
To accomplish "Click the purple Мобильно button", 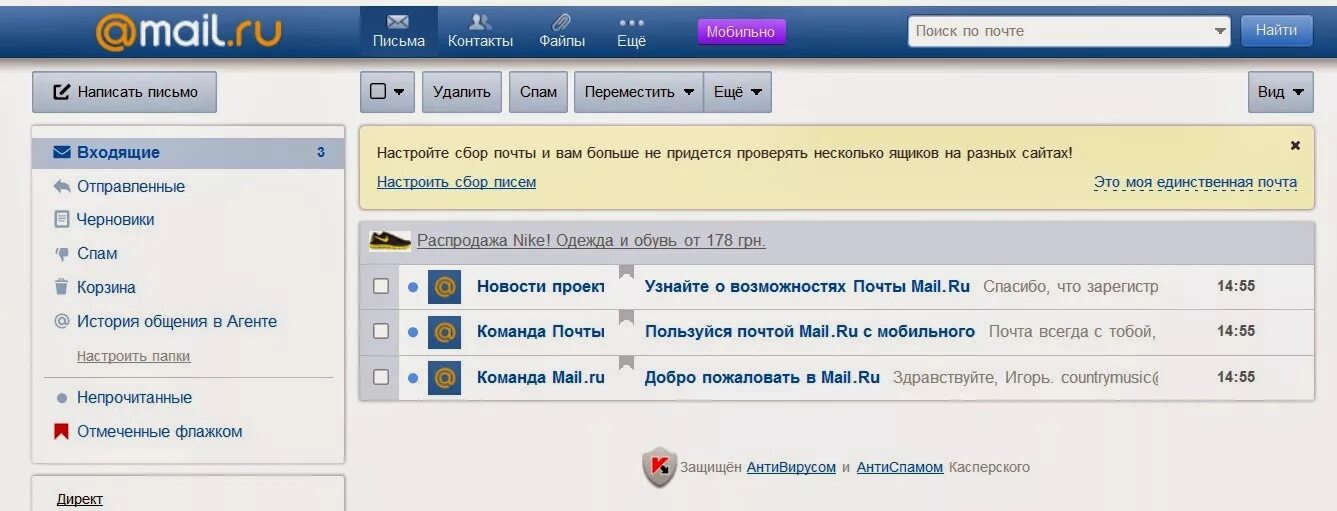I will pyautogui.click(x=741, y=31).
